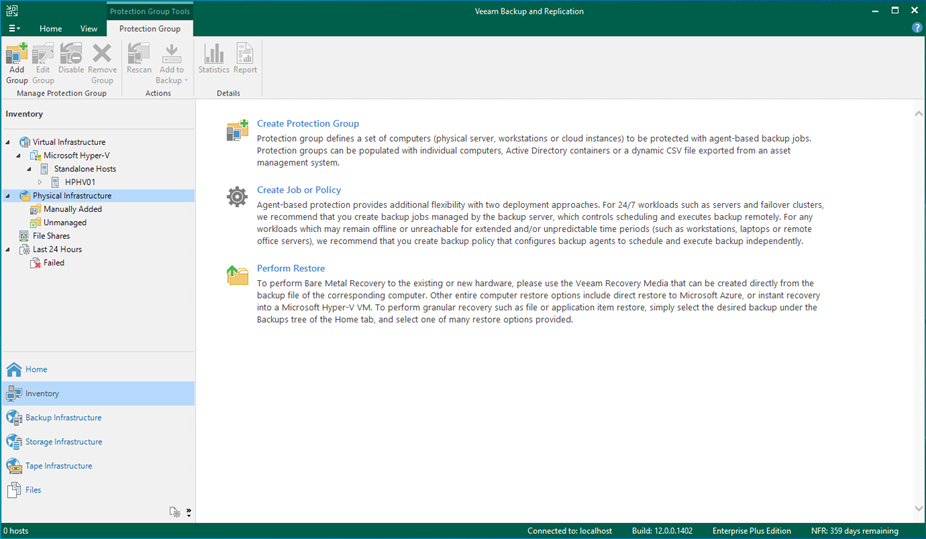Select the Last 24 Hours node label
This screenshot has height=539, width=926.
point(57,250)
